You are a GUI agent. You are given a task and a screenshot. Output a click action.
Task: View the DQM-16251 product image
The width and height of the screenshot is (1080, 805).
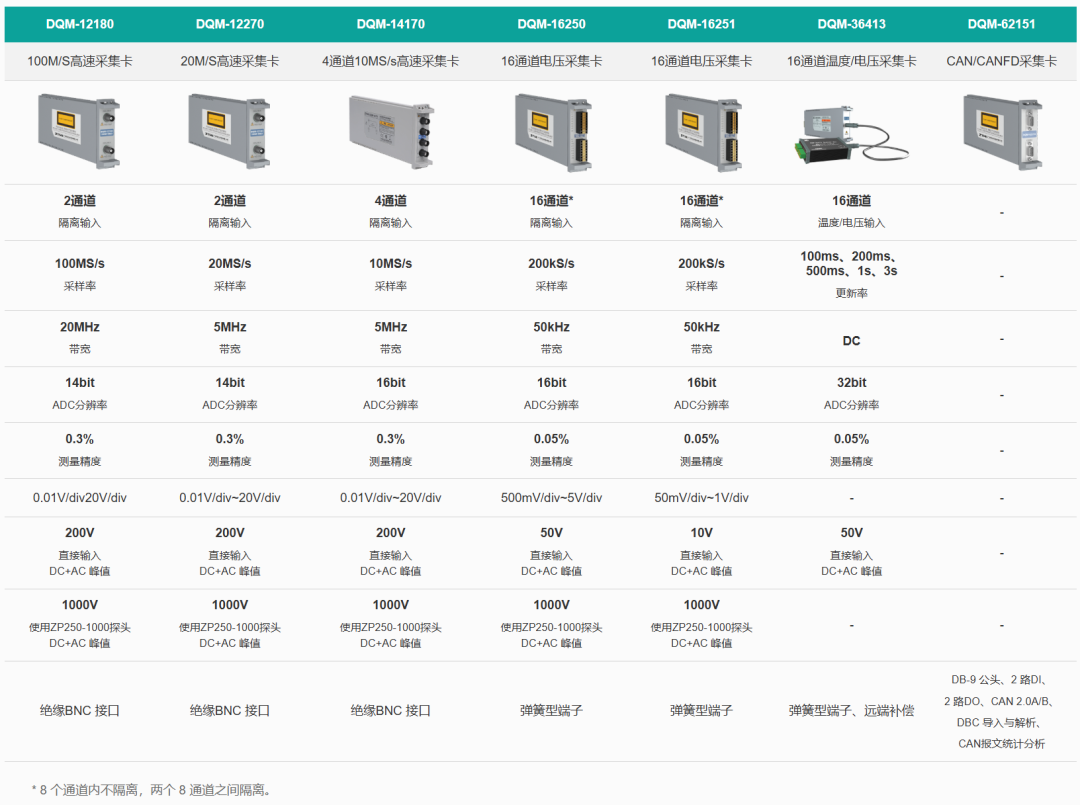click(701, 131)
